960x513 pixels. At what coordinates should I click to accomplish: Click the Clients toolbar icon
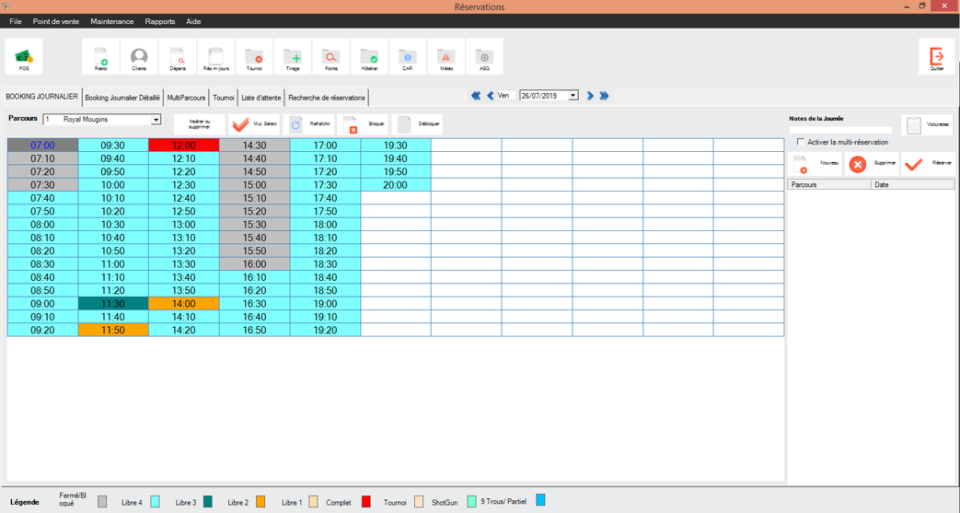click(139, 57)
